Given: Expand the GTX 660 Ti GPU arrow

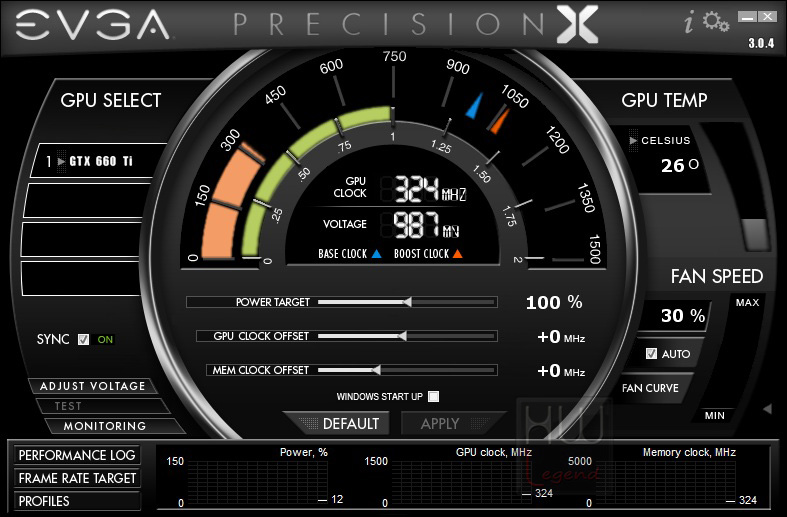Looking at the screenshot, I should coord(62,162).
